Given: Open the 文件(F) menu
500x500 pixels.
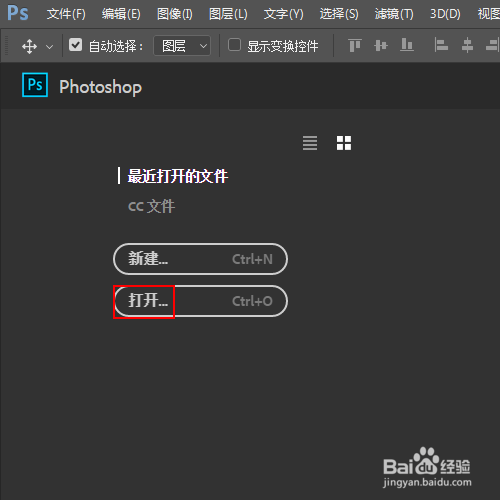Looking at the screenshot, I should click(x=66, y=14).
